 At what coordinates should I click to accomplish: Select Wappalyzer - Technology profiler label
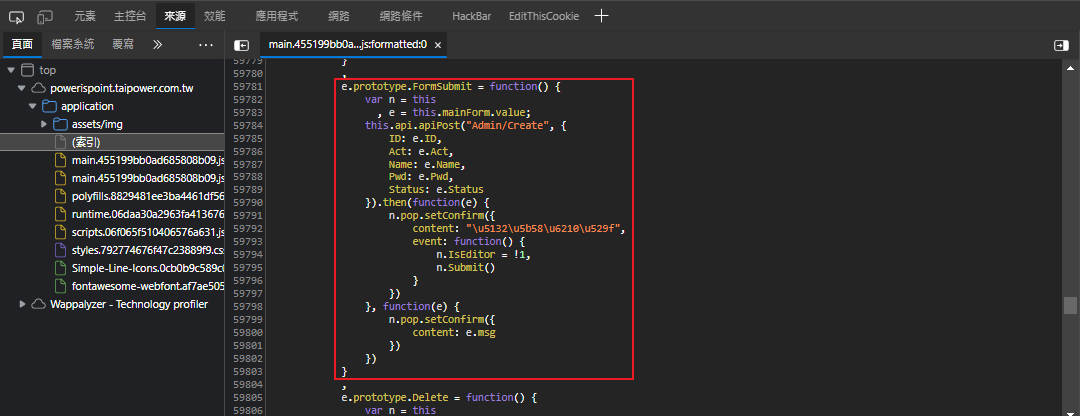[129, 304]
